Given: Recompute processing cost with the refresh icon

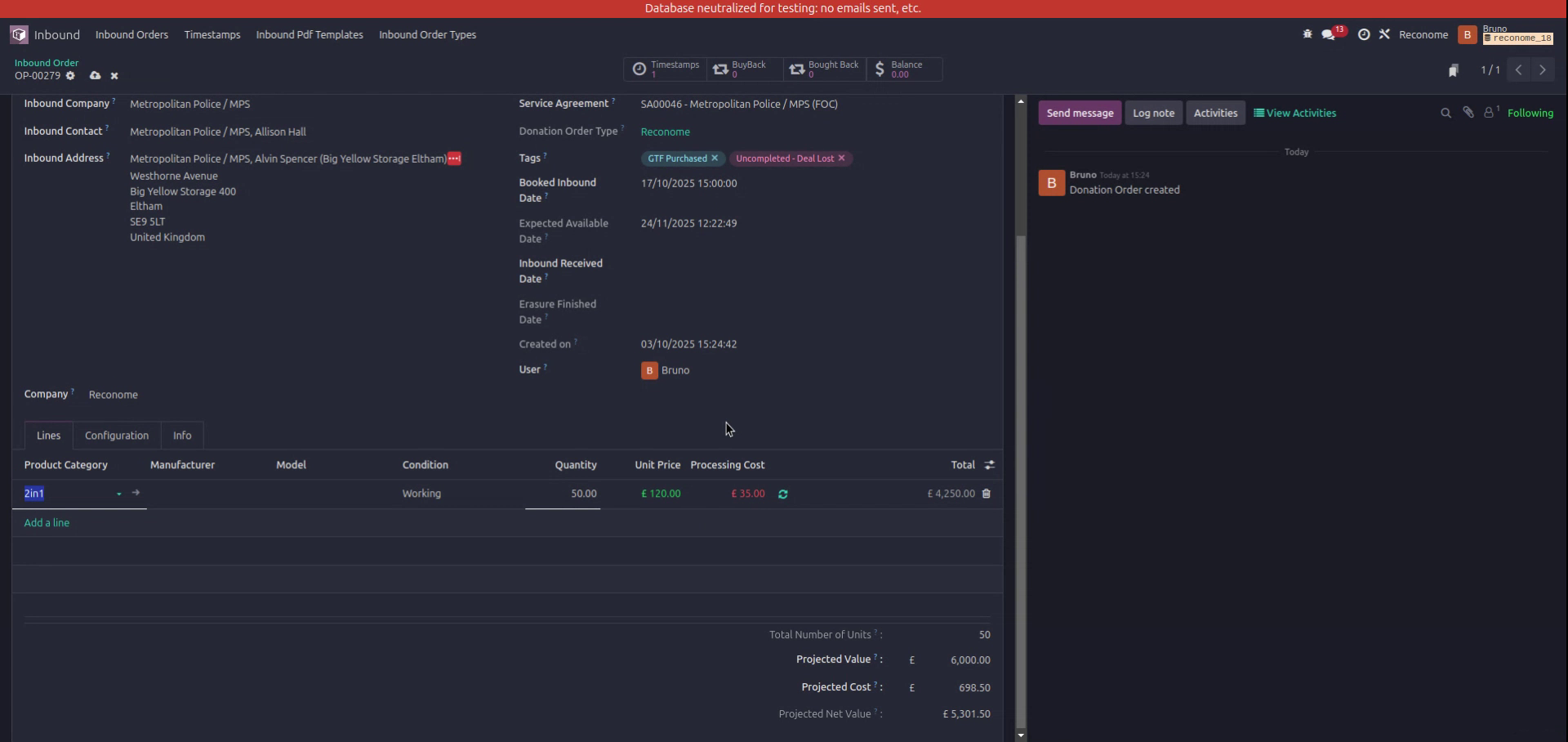Looking at the screenshot, I should pyautogui.click(x=783, y=494).
